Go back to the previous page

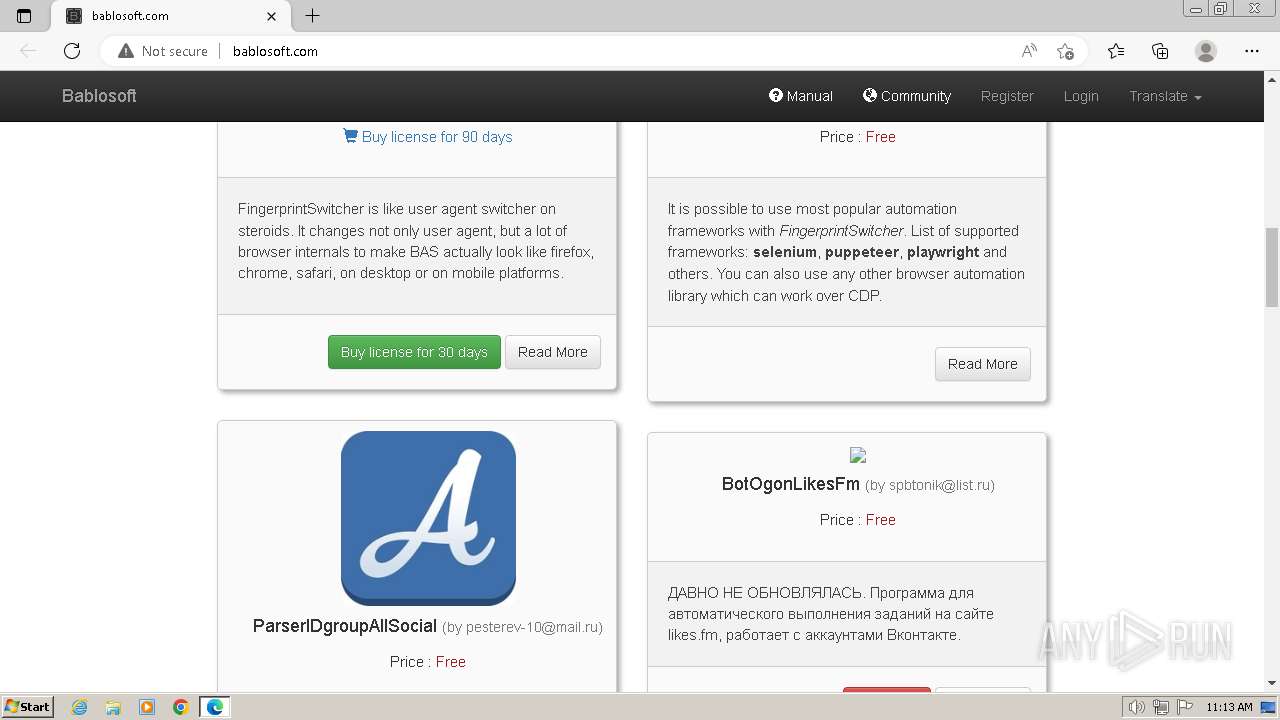click(x=28, y=51)
